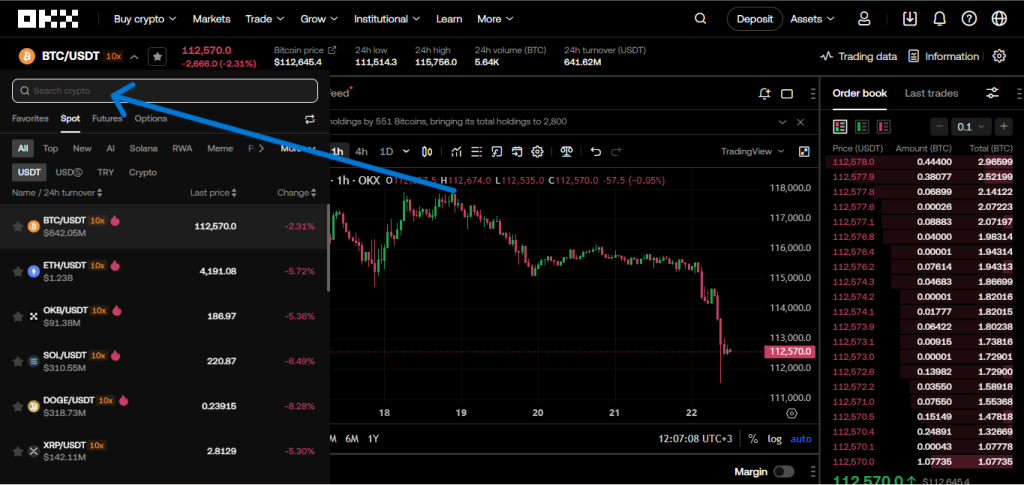Open the user profile icon
Screen dimensions: 1024x485
coord(864,19)
